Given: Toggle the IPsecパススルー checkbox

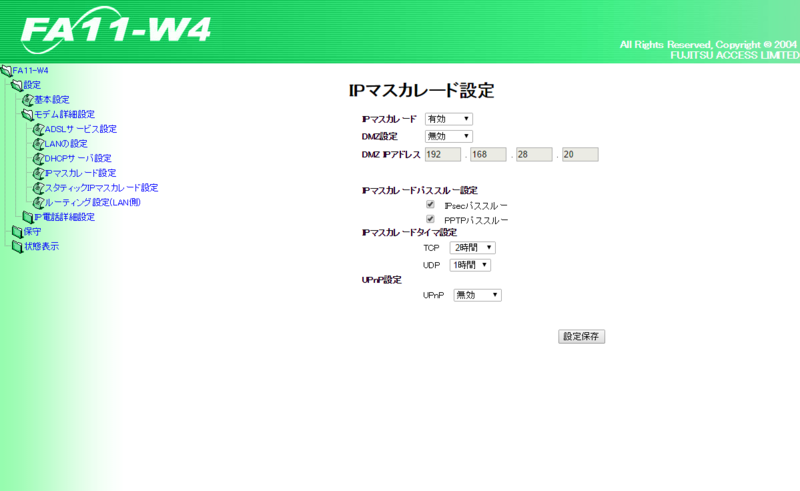Looking at the screenshot, I should point(431,205).
